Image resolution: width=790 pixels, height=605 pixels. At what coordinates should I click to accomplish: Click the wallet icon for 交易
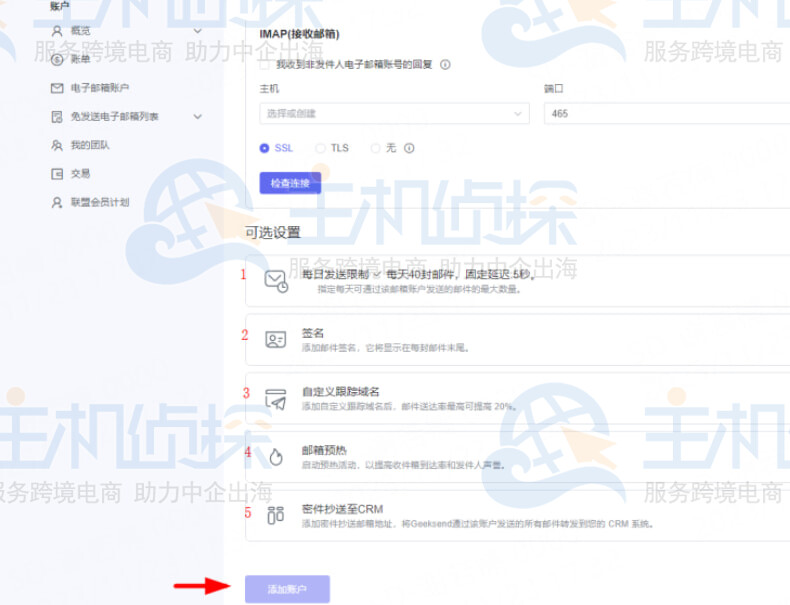point(57,174)
